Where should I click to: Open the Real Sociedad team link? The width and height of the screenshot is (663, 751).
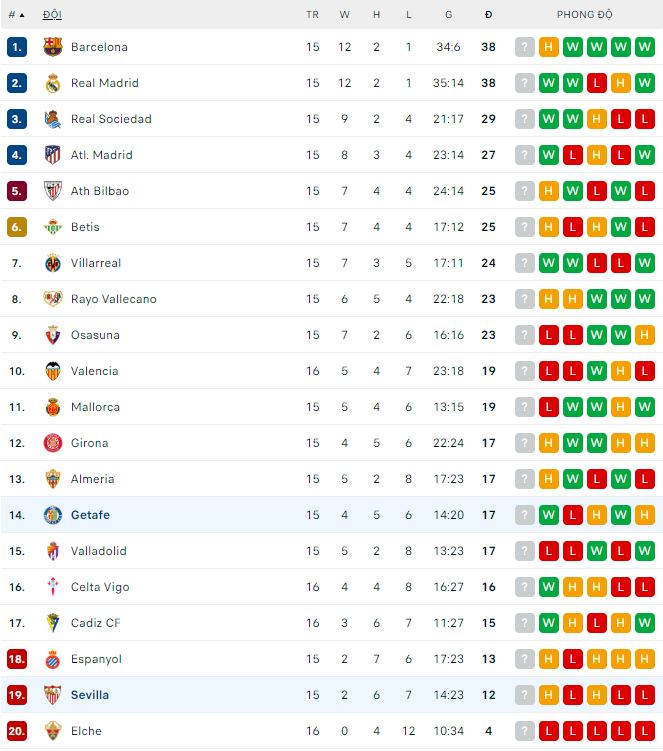click(111, 119)
